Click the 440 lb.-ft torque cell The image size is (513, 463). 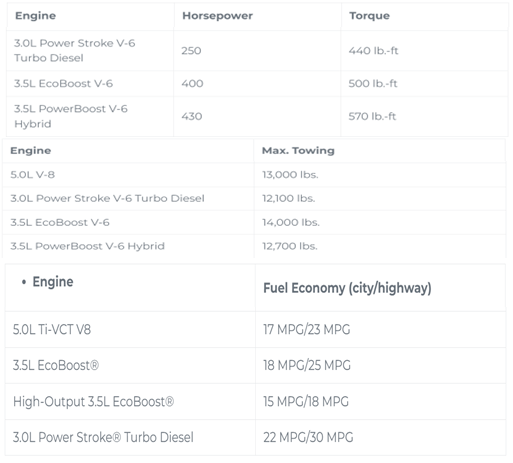click(373, 51)
